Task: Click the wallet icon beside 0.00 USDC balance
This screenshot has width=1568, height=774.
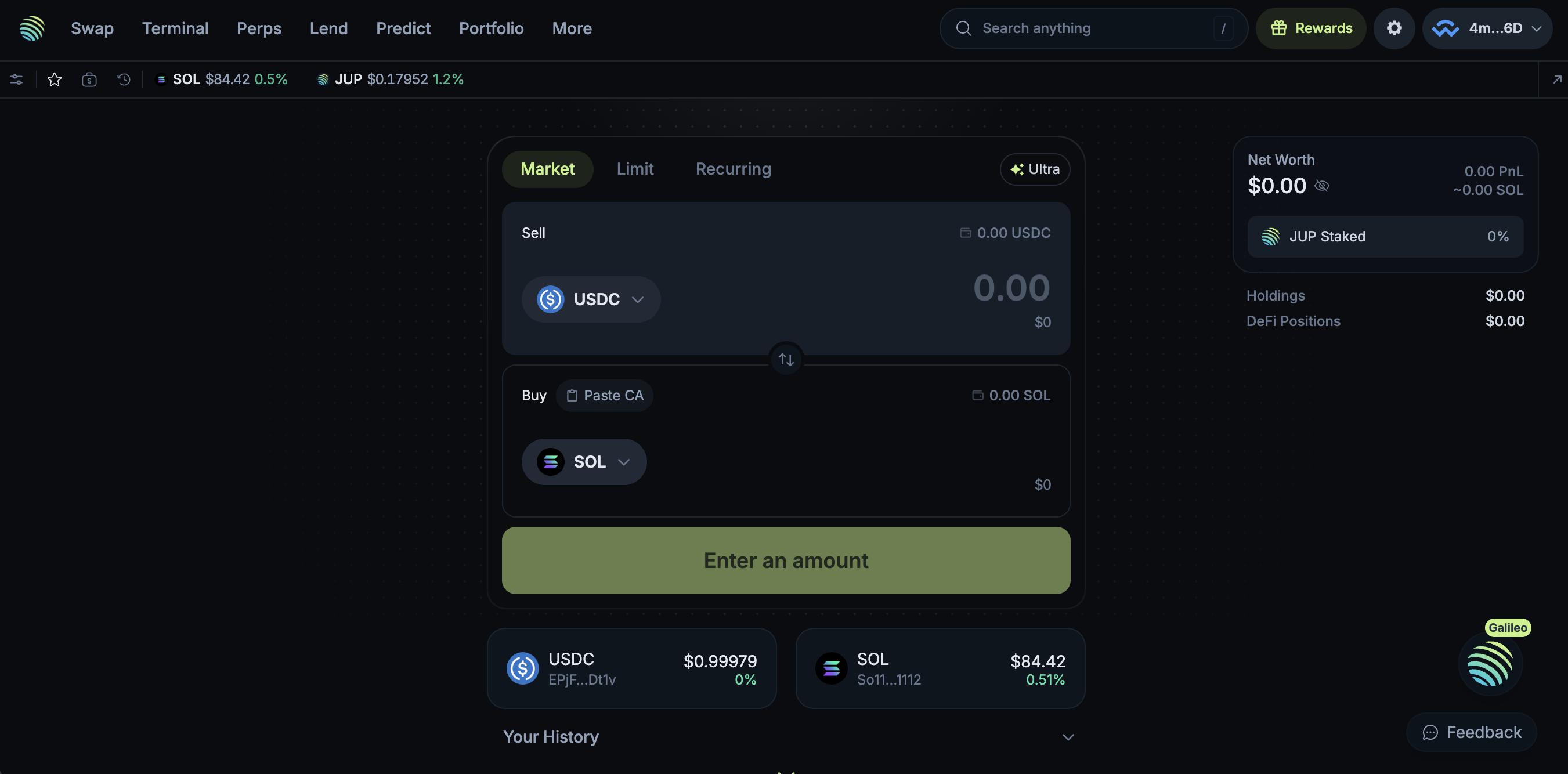Action: (x=965, y=233)
